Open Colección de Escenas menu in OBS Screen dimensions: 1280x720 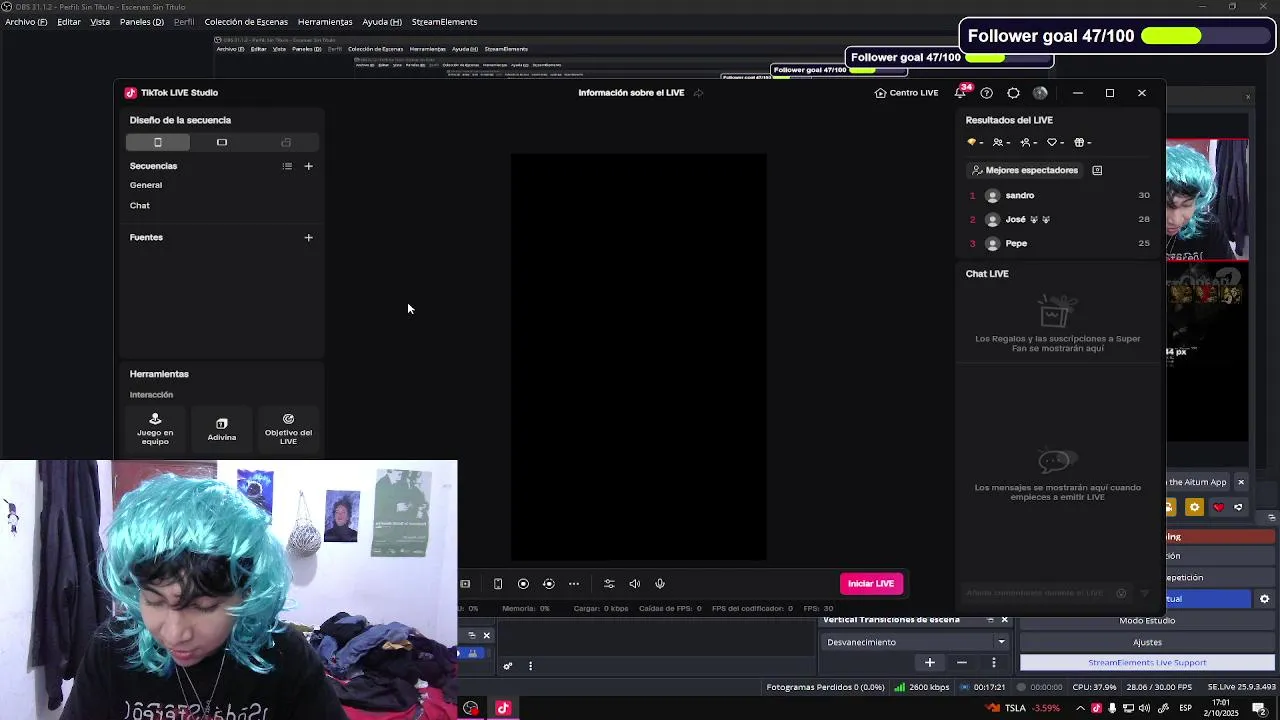click(246, 22)
